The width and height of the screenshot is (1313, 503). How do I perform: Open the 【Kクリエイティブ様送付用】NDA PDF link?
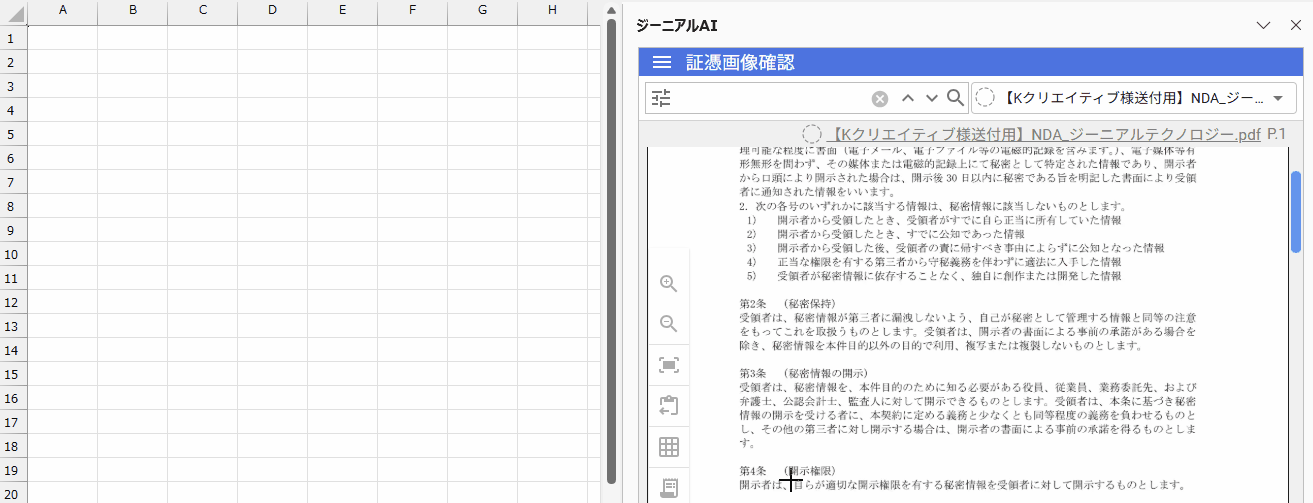tap(1046, 134)
